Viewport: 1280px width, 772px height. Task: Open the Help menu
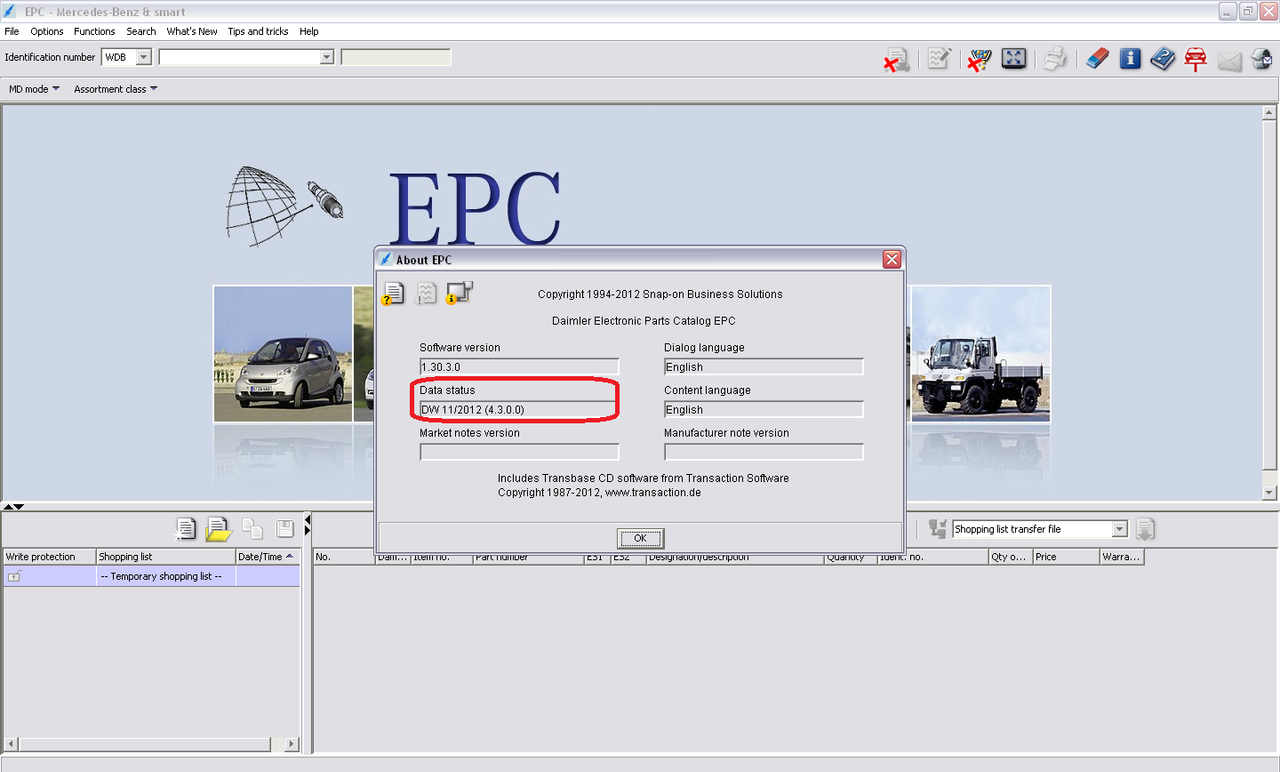309,31
